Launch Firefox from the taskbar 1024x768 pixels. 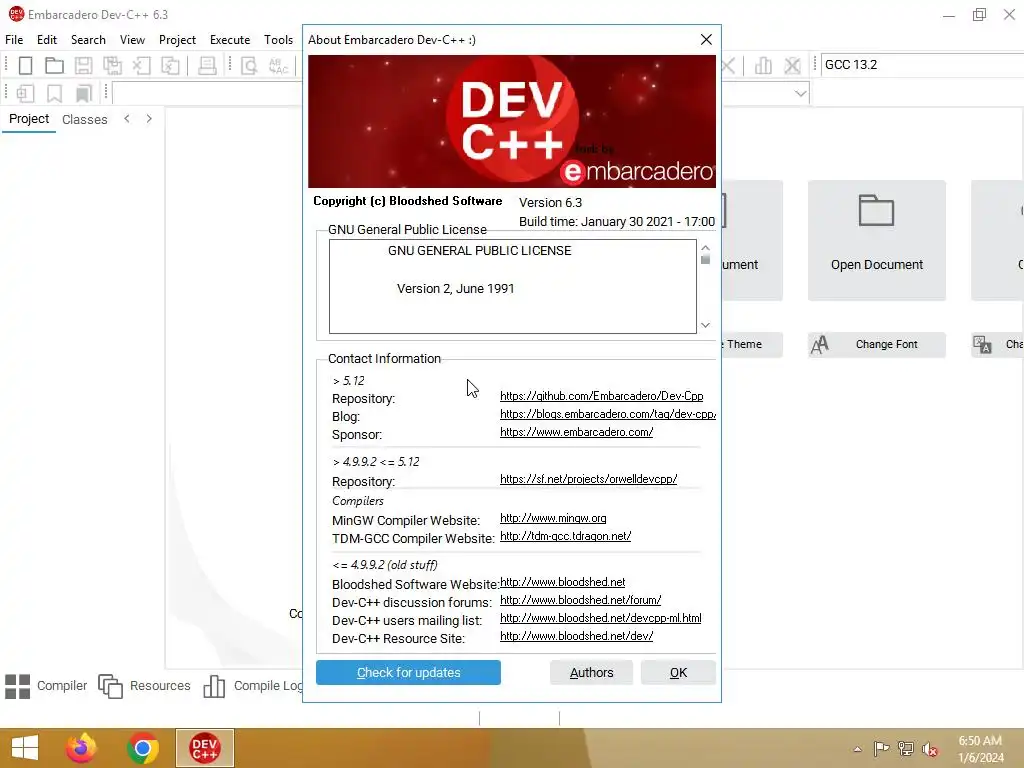(81, 748)
